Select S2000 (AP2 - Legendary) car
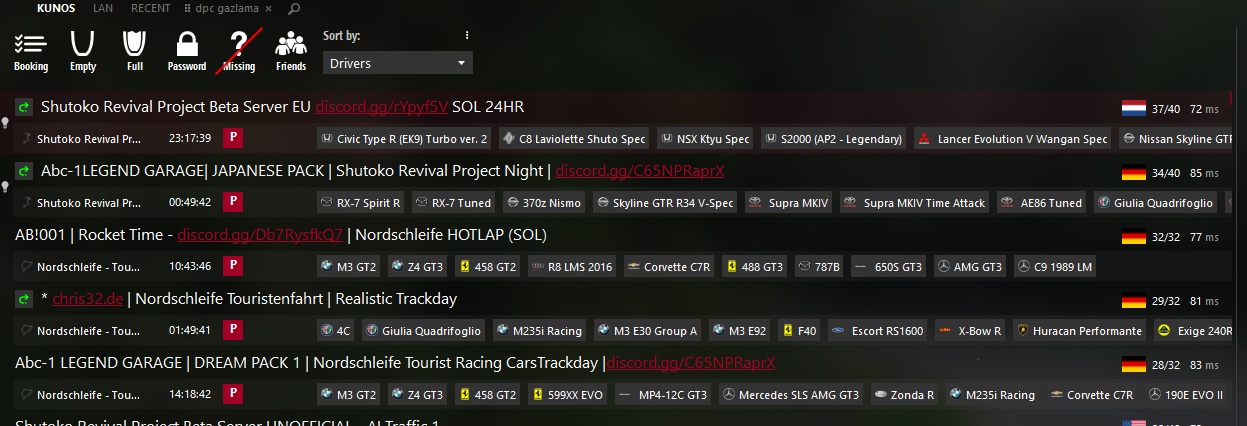 [834, 139]
